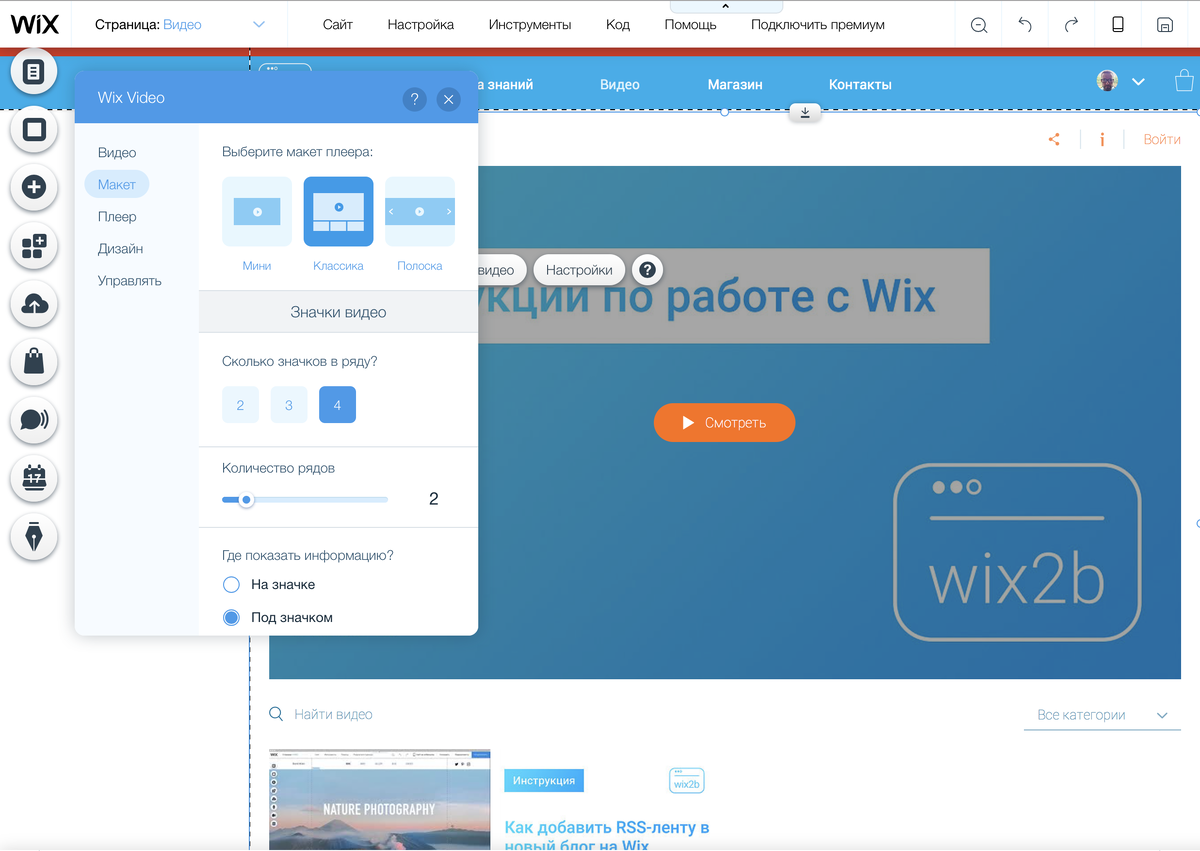
Task: Select На значке radio option
Action: coord(231,584)
